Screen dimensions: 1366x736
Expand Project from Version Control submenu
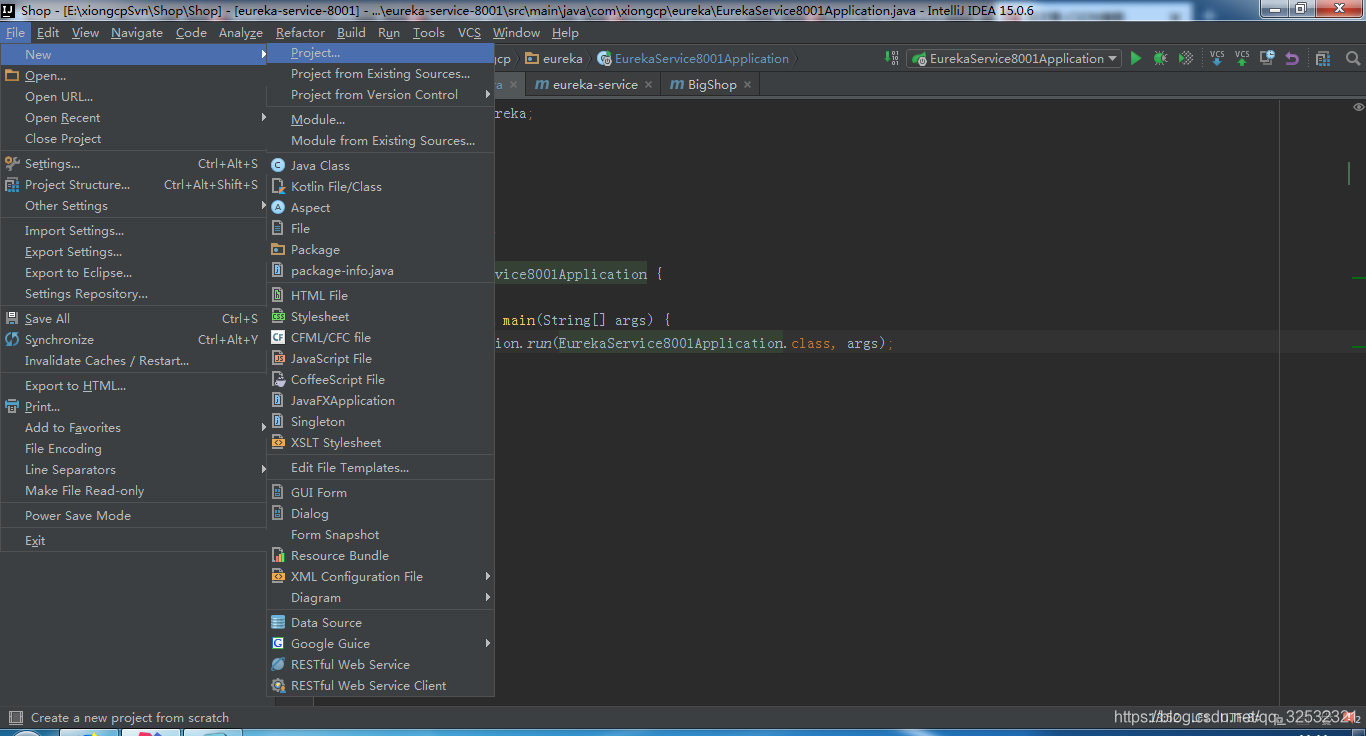(x=381, y=94)
